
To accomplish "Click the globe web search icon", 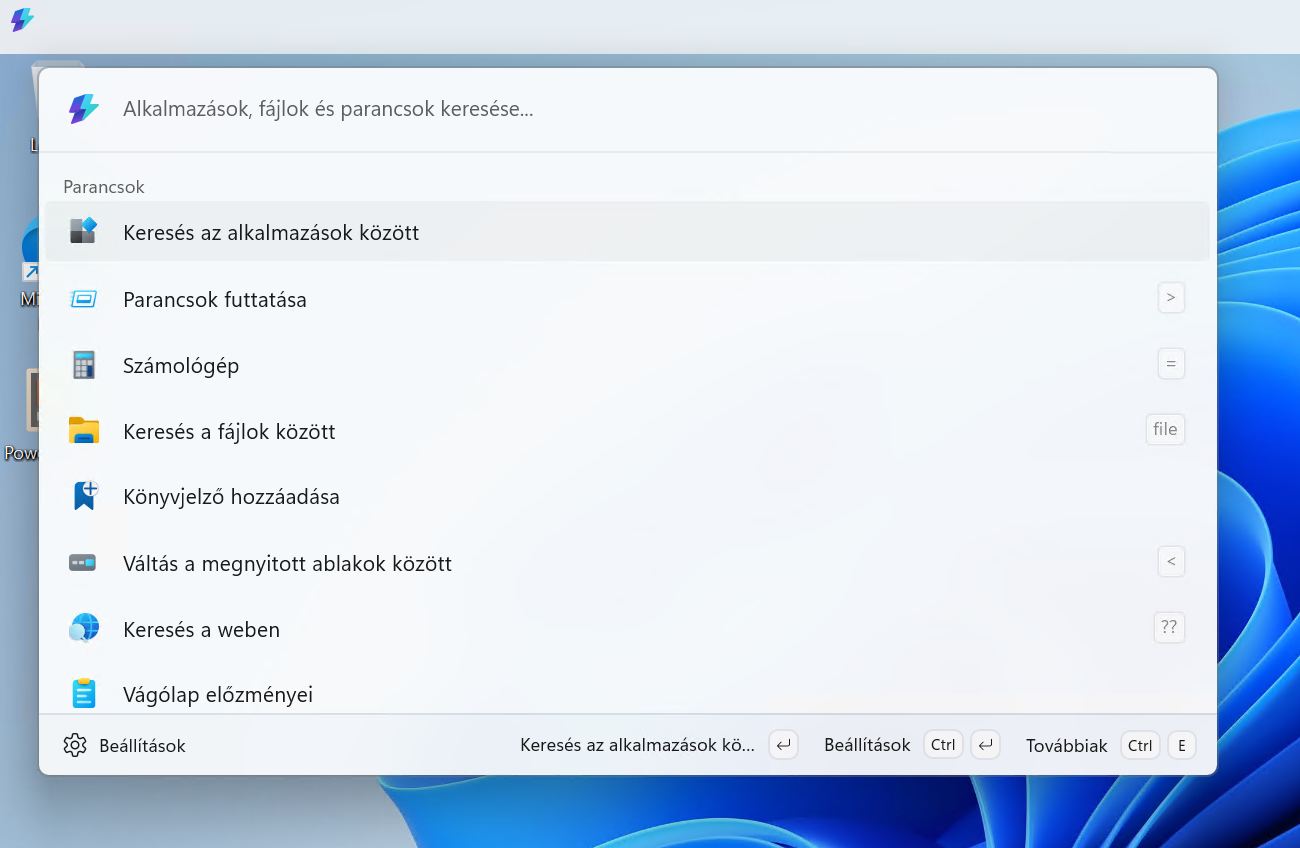I will (83, 629).
